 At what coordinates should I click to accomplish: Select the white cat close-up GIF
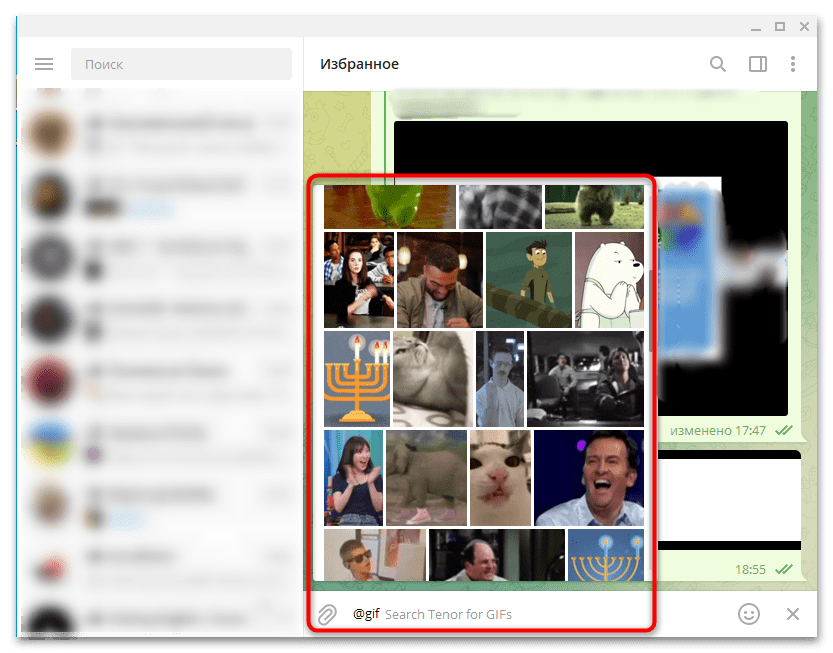click(500, 478)
